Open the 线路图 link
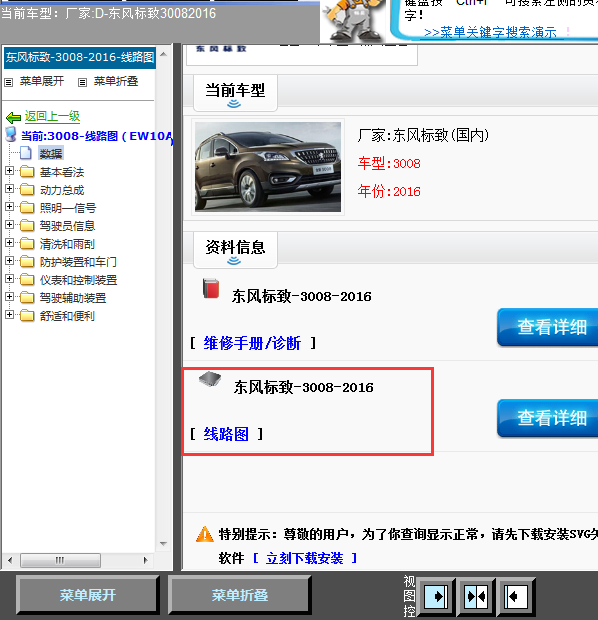Screen dimensions: 598x620 click(x=226, y=434)
